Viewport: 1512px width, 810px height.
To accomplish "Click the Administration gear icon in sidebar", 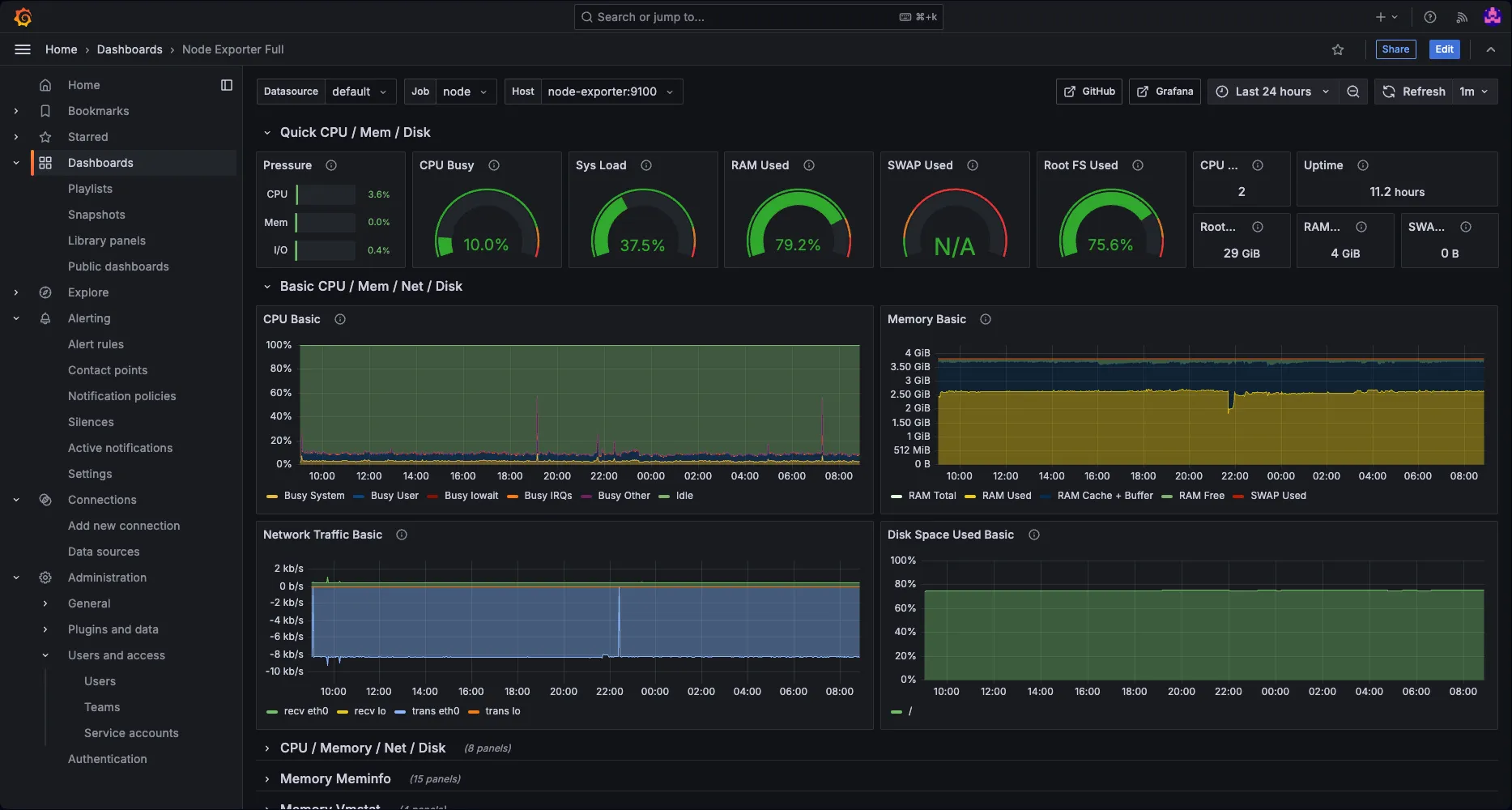I will 45,578.
